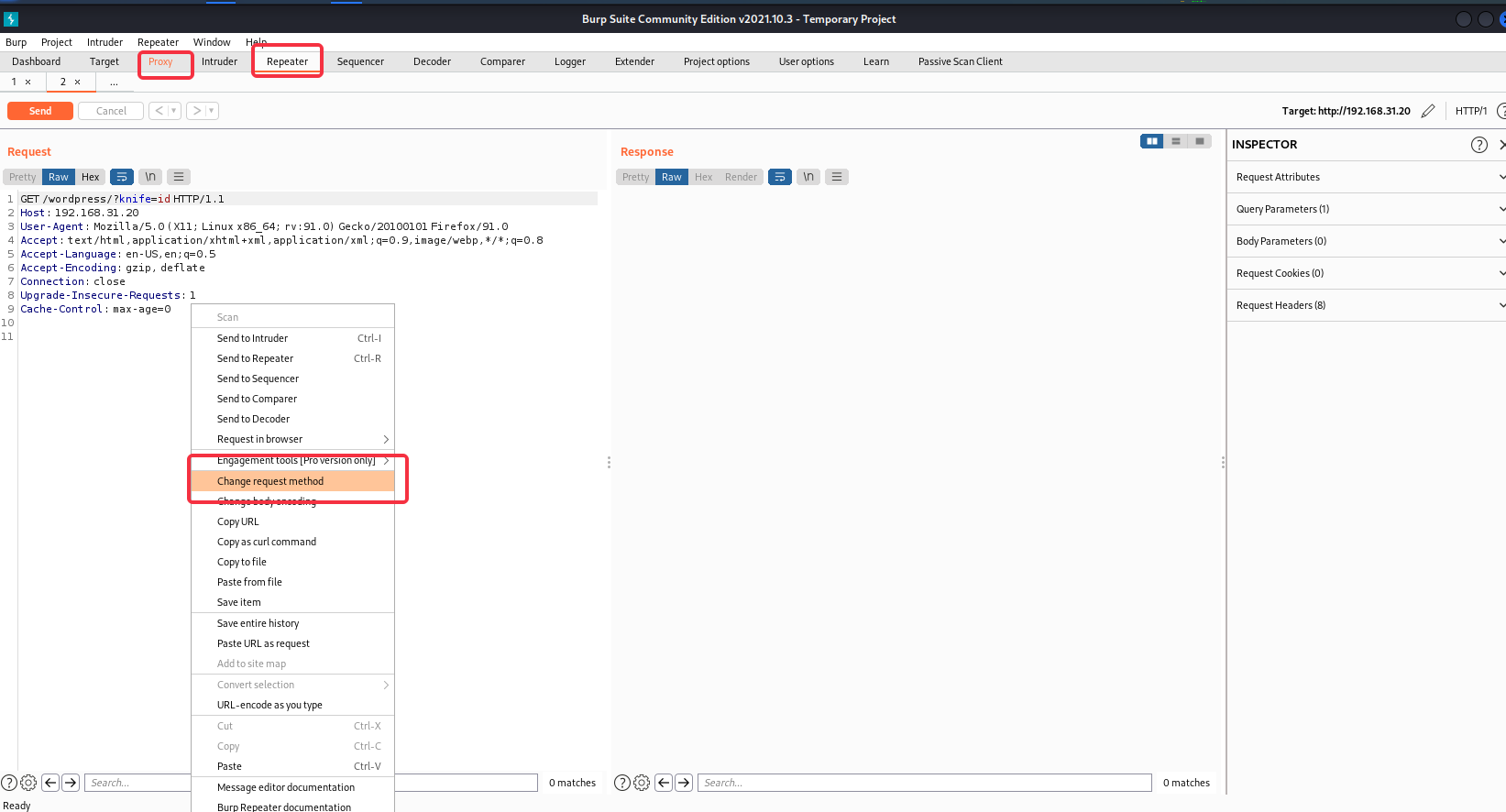Toggle Response non-printable characters \n button

[808, 177]
